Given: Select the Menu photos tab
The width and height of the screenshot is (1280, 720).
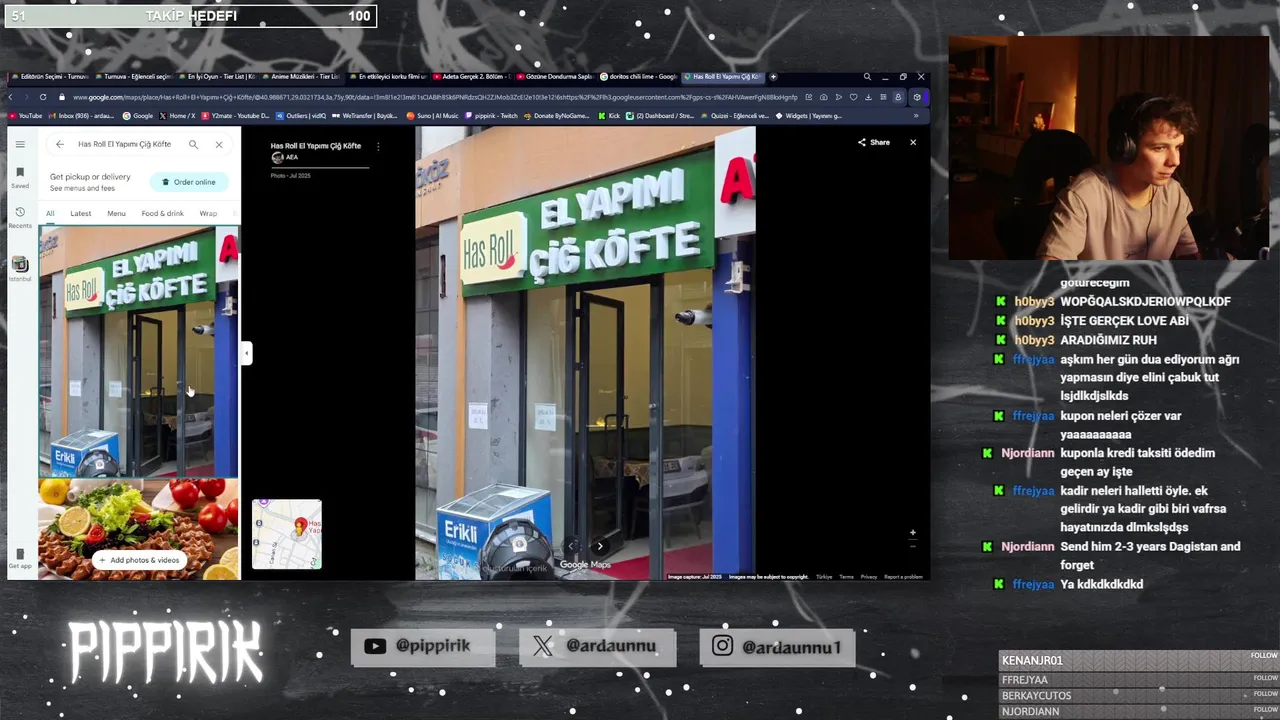Looking at the screenshot, I should click(x=116, y=213).
